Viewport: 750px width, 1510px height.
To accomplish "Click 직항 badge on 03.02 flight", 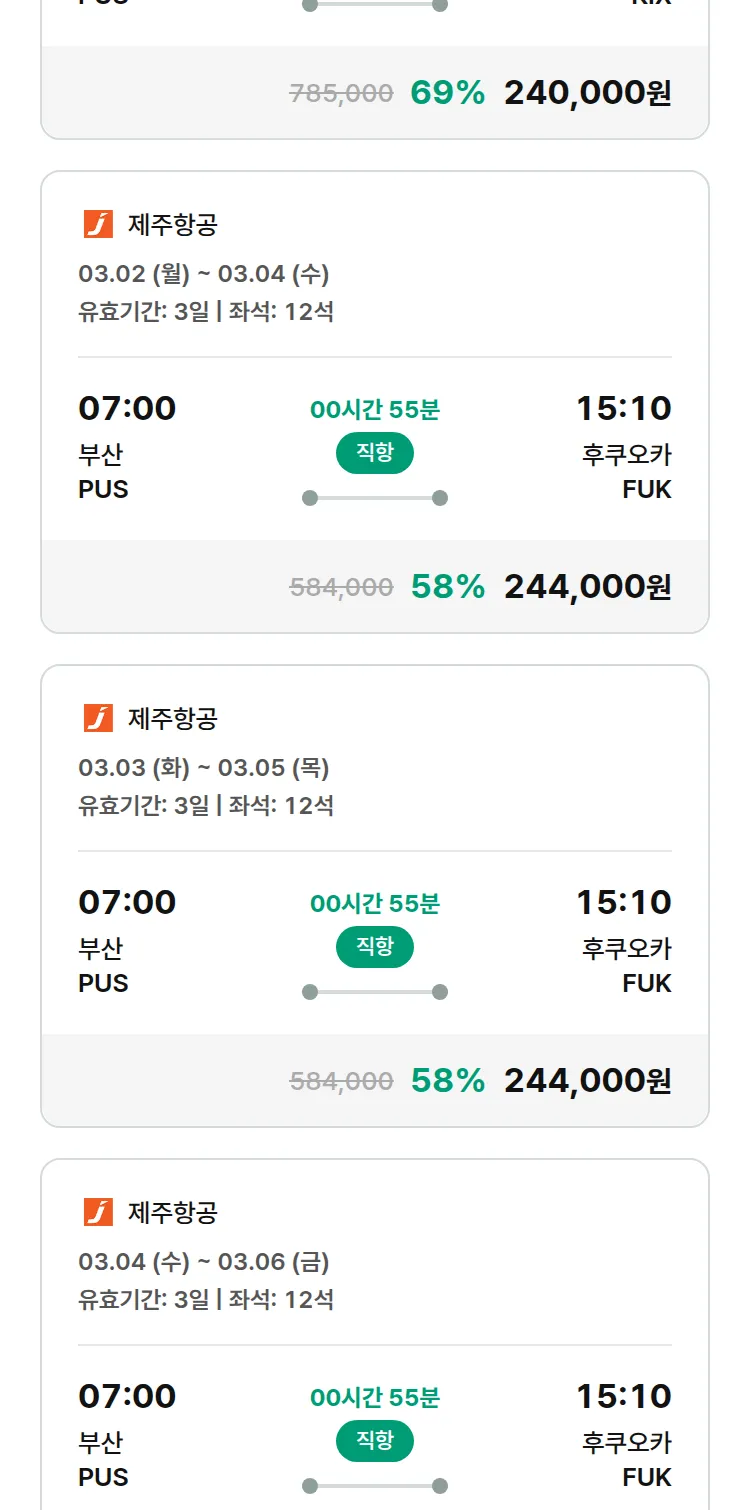I will pos(374,453).
